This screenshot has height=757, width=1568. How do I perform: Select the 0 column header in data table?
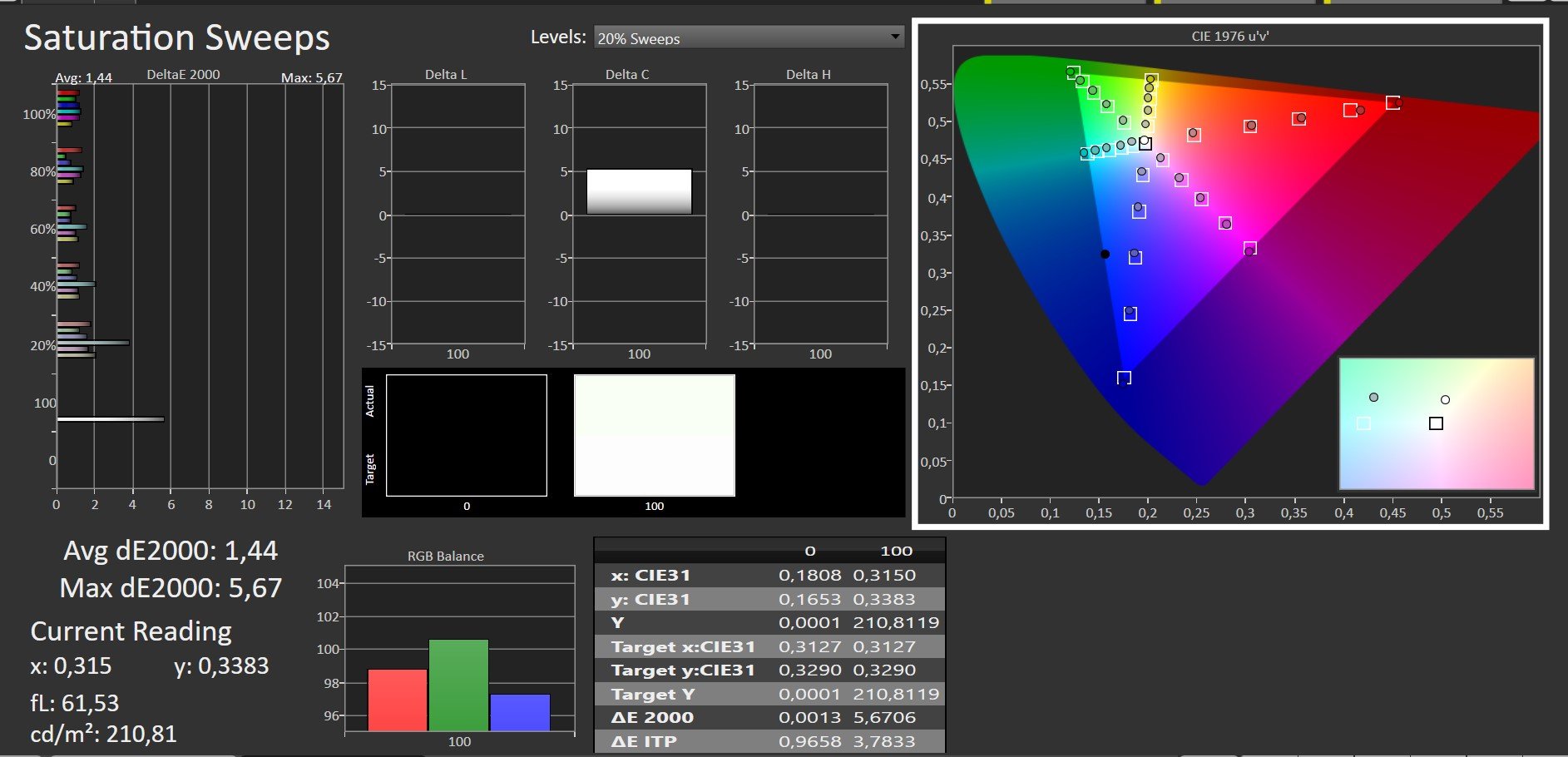(x=809, y=551)
